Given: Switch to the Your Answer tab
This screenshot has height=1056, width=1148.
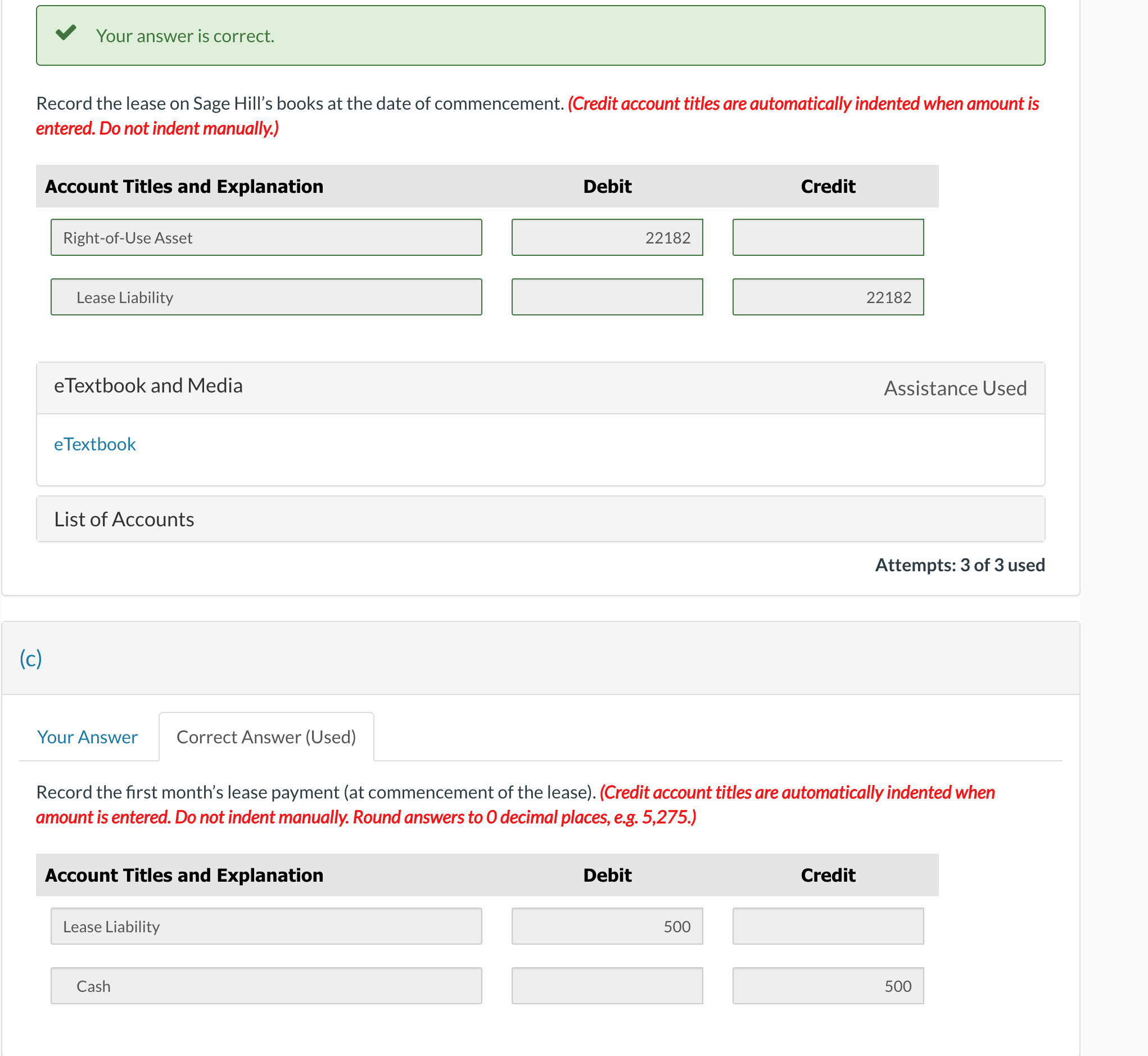Looking at the screenshot, I should coord(88,737).
